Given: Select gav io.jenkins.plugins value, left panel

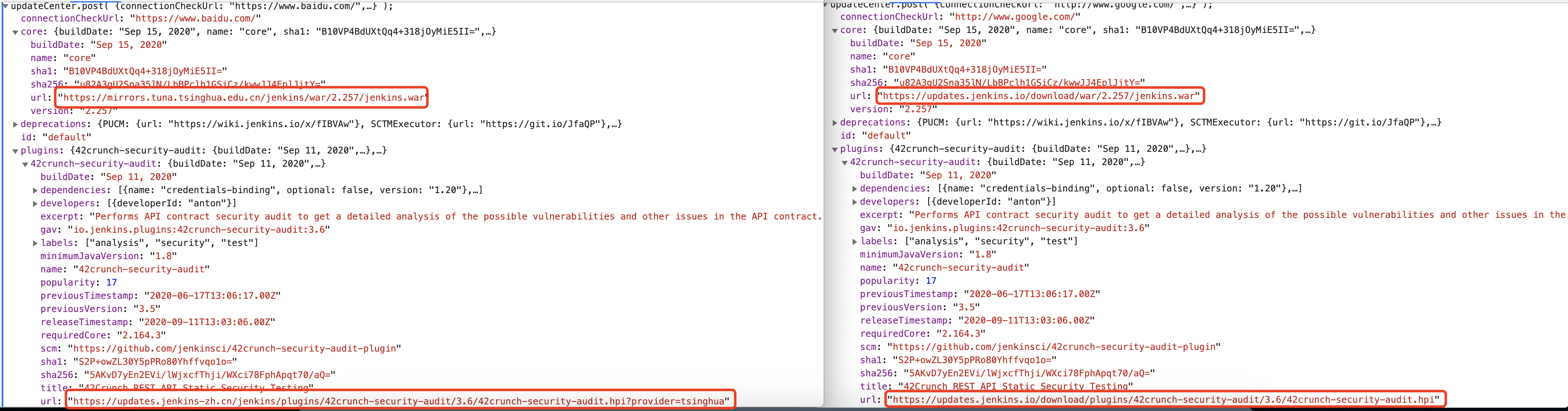Looking at the screenshot, I should (199, 230).
